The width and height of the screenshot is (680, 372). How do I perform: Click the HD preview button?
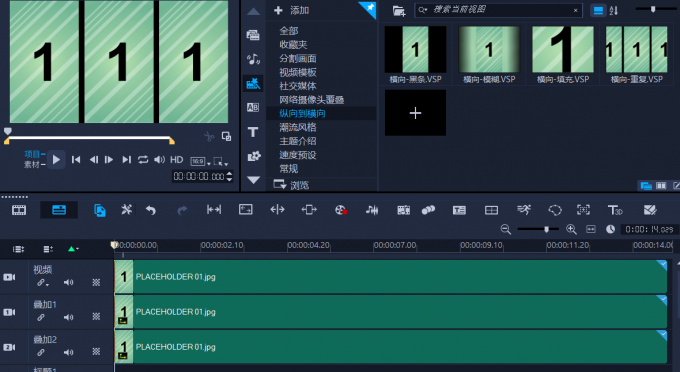[x=177, y=160]
